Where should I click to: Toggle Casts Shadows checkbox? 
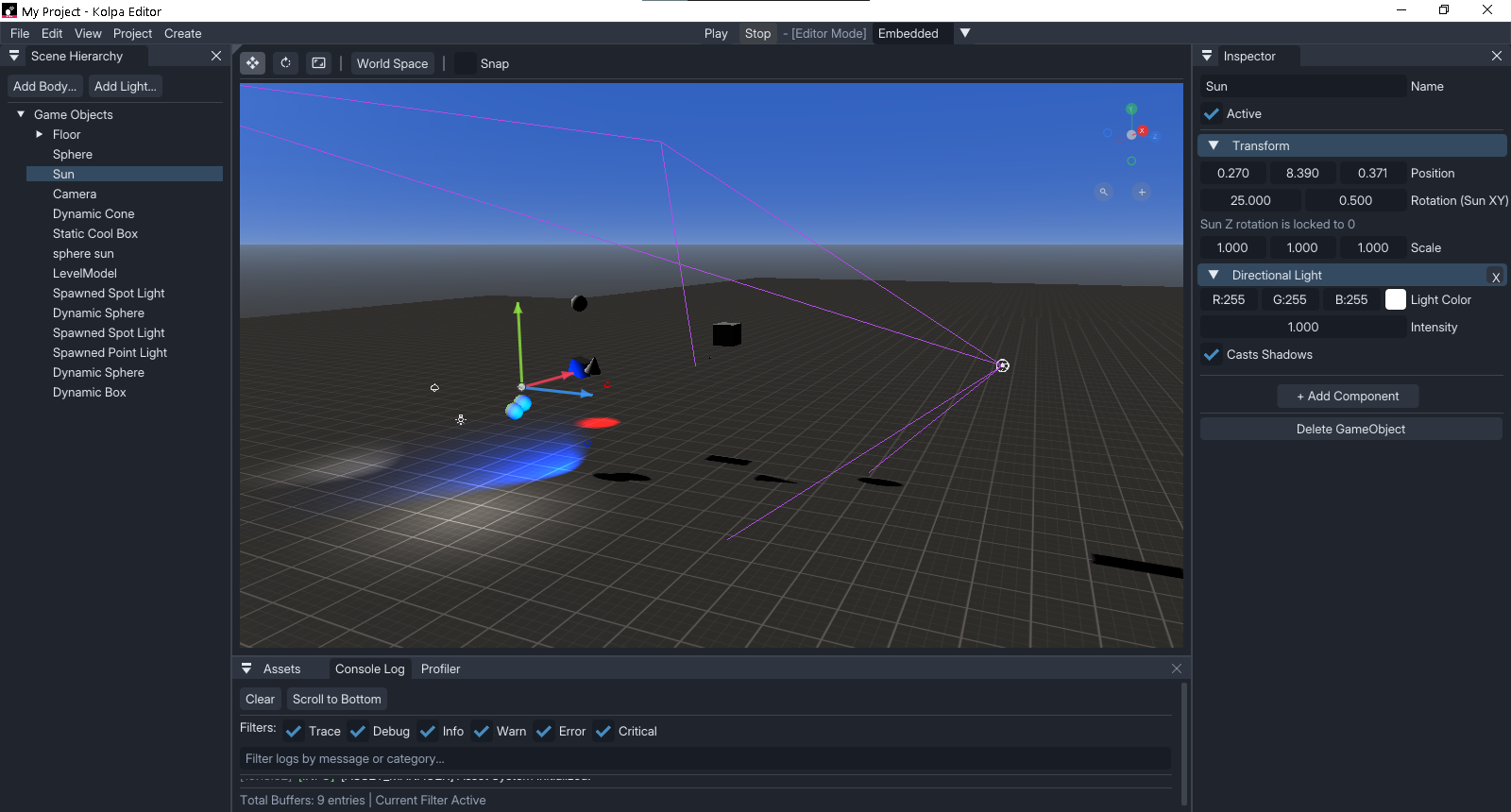tap(1212, 354)
